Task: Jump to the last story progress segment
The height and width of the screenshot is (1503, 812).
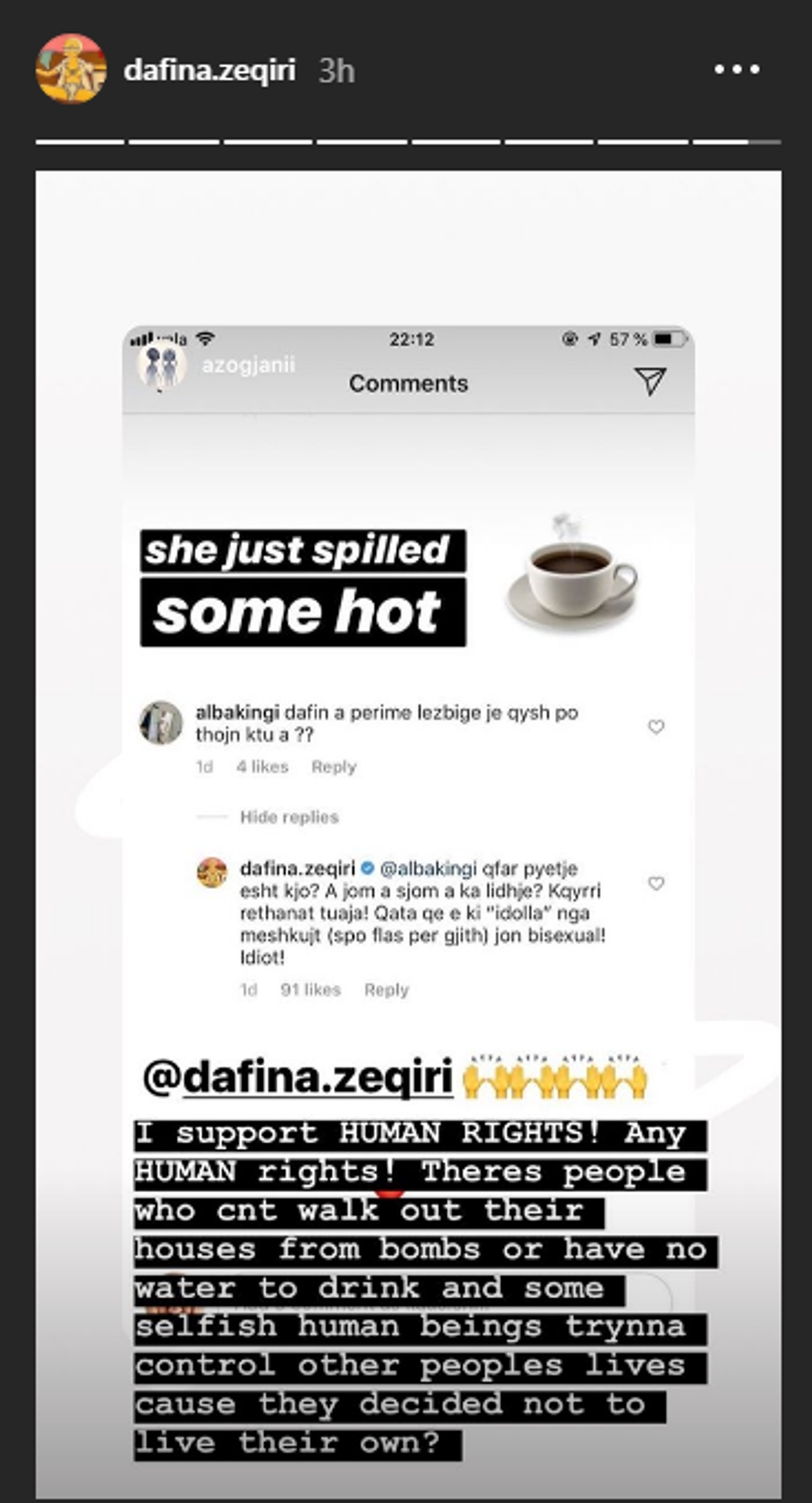Action: [736, 143]
